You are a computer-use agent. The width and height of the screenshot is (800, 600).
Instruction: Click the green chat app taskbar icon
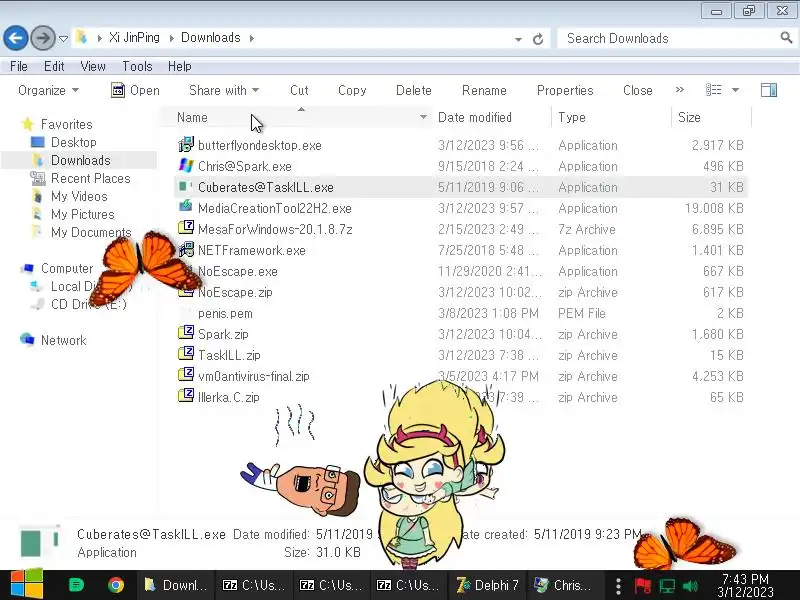[77, 585]
